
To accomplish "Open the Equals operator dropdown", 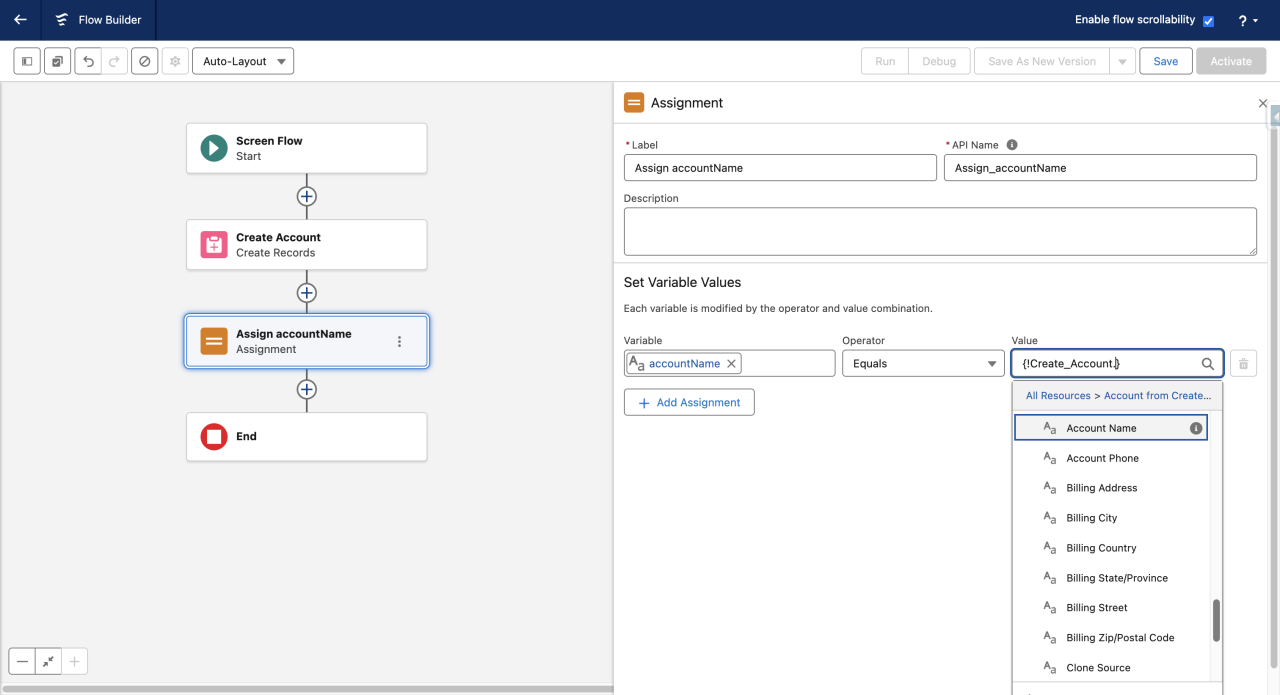I will point(923,363).
